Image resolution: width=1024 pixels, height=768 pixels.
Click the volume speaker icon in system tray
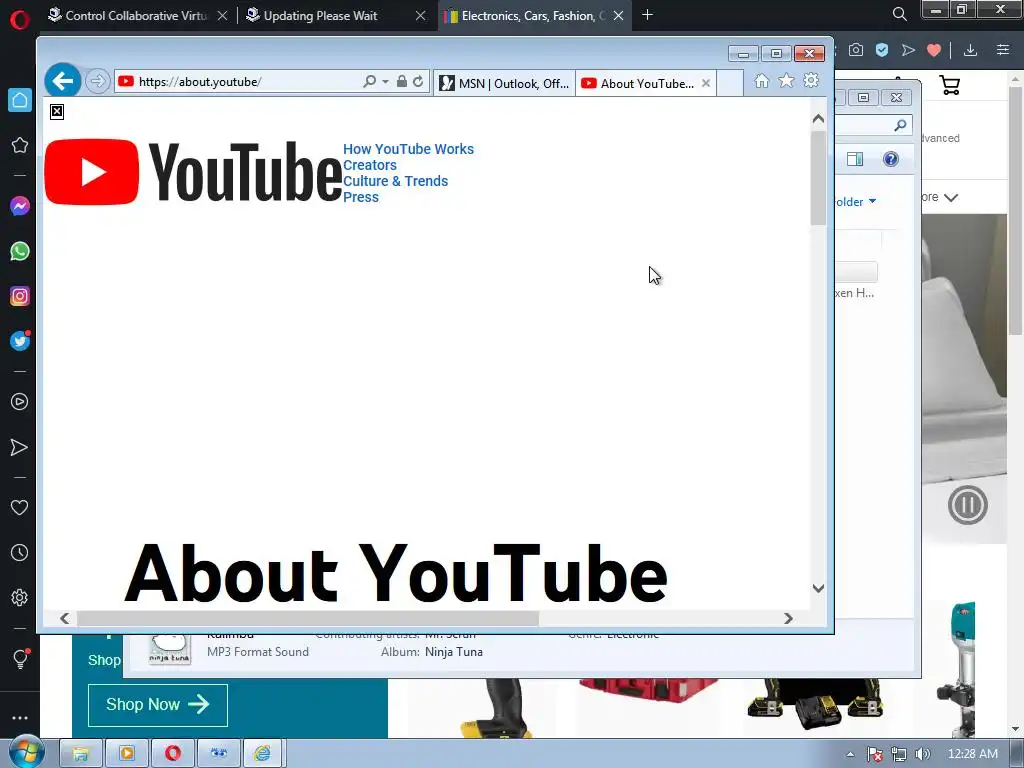point(922,754)
